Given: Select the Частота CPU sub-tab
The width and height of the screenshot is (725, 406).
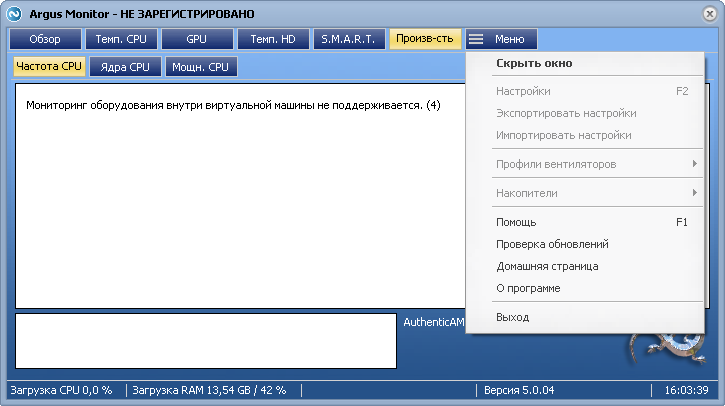Looking at the screenshot, I should 49,66.
